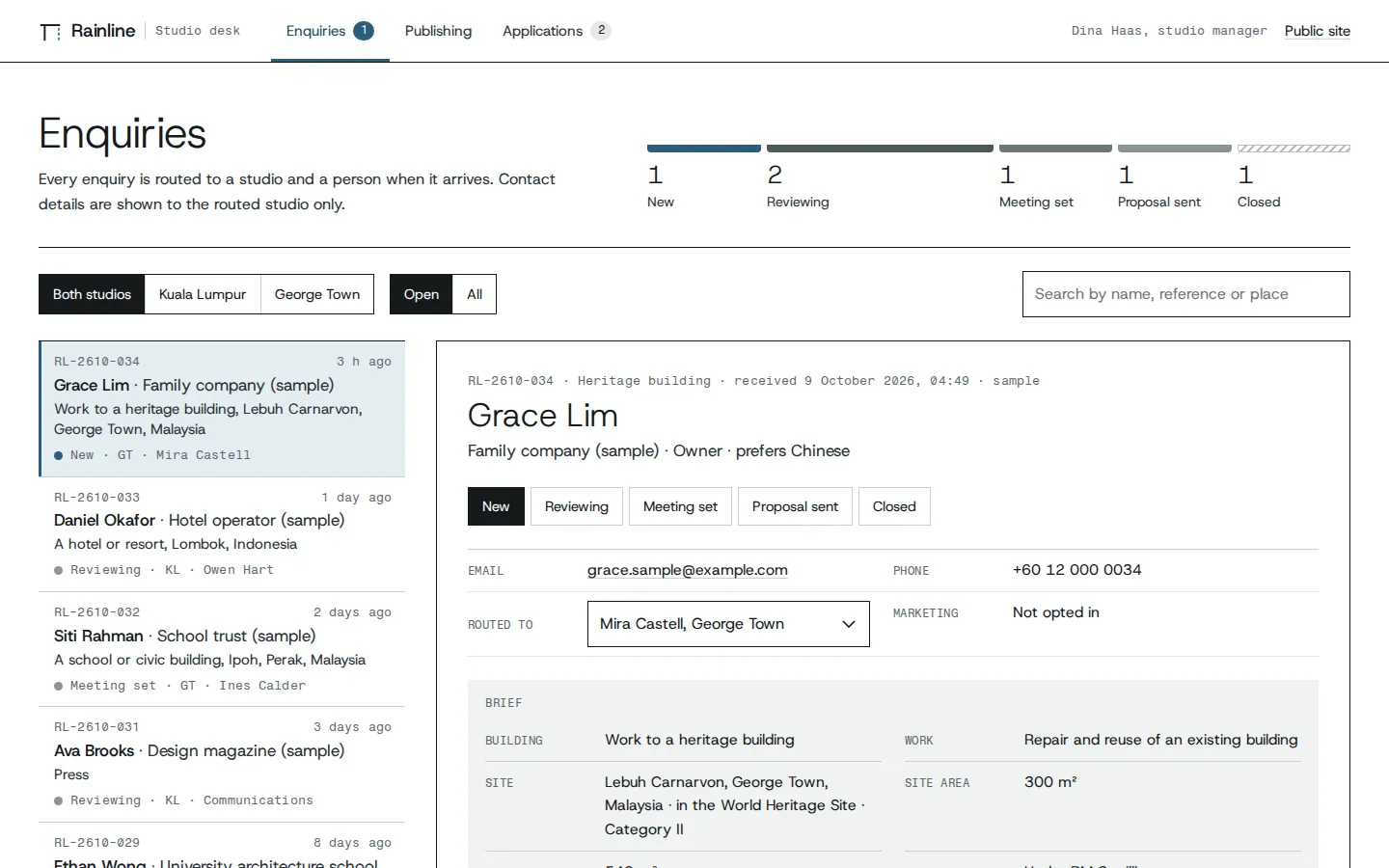The width and height of the screenshot is (1389, 868).
Task: Set enquiry status to New
Action: pos(496,506)
